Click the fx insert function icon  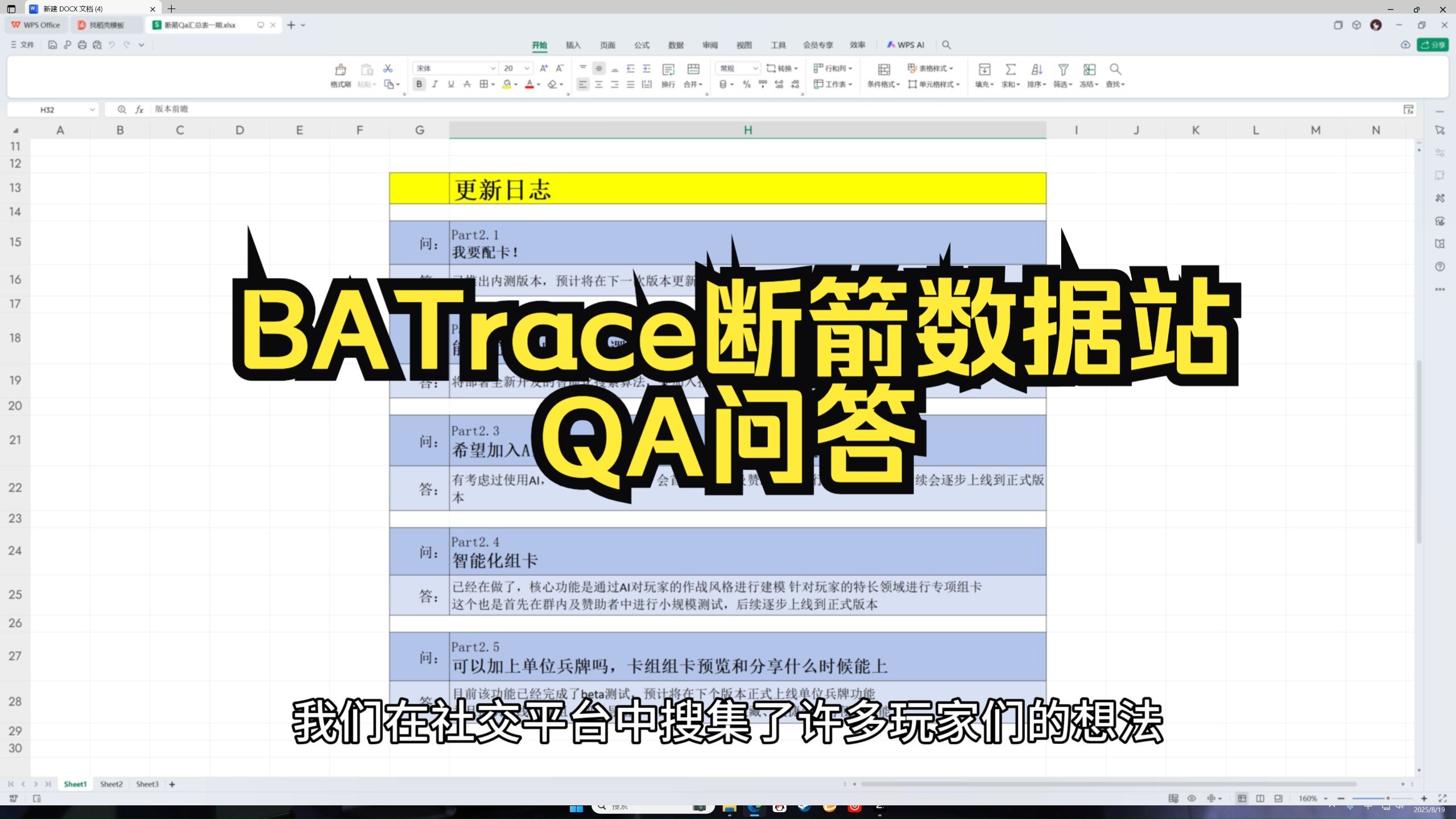[139, 110]
